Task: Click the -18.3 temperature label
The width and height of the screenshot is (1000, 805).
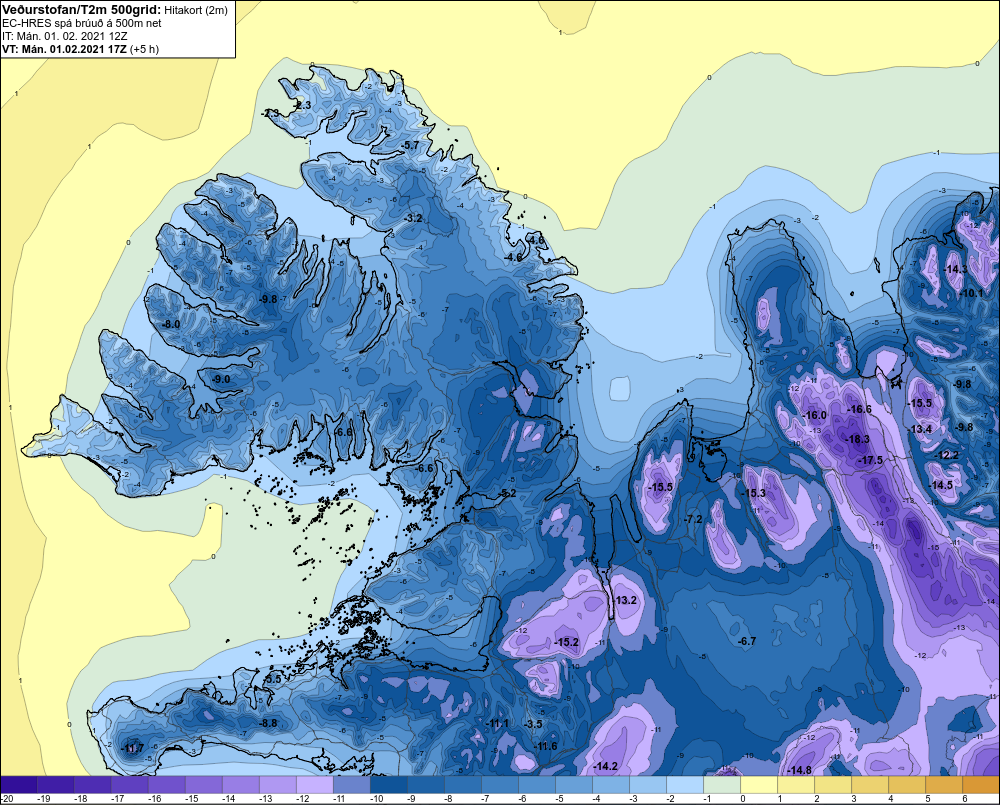Action: [x=857, y=439]
